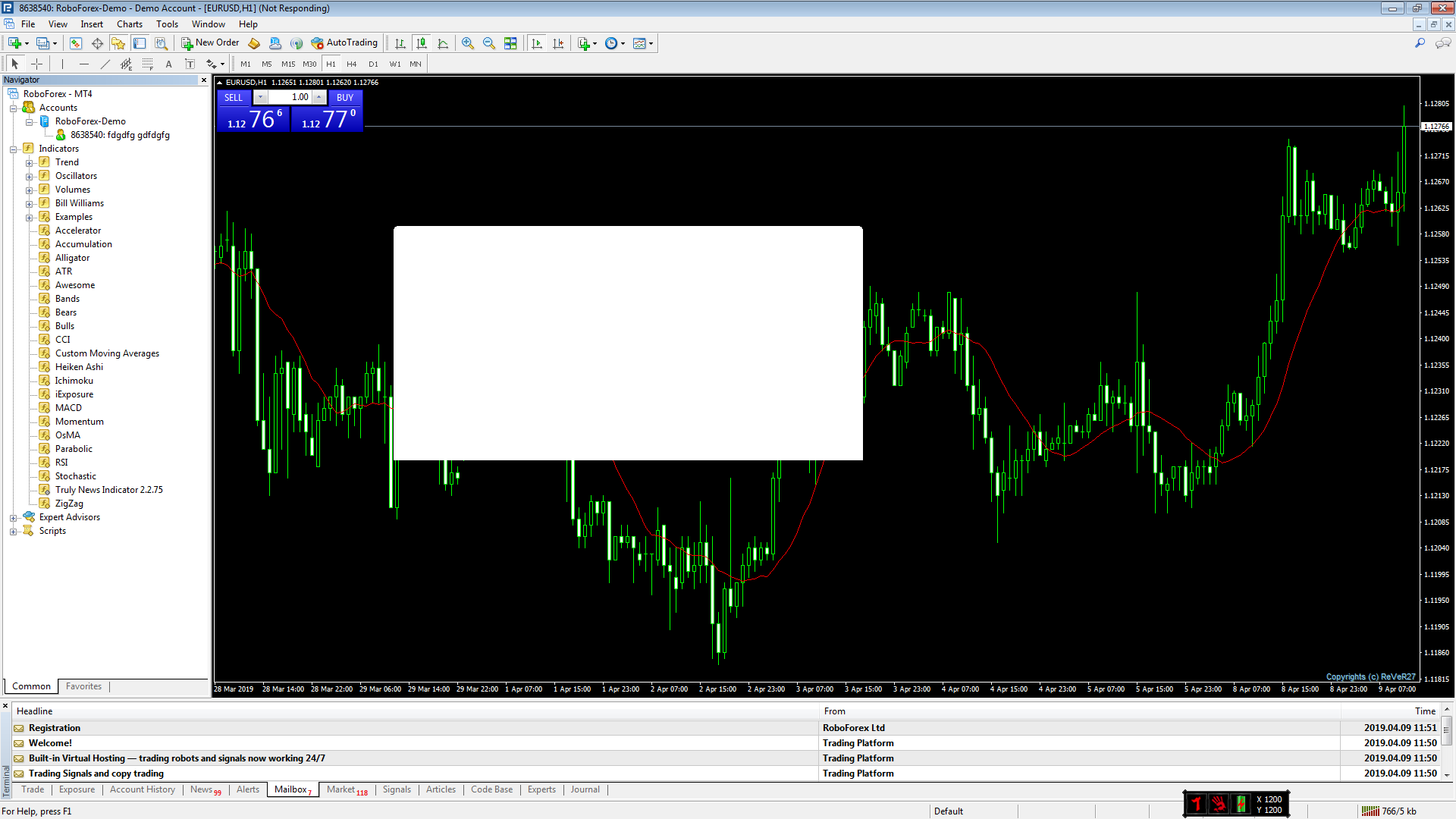The image size is (1456, 819).
Task: Select the vertical line drawing tool
Action: click(62, 64)
